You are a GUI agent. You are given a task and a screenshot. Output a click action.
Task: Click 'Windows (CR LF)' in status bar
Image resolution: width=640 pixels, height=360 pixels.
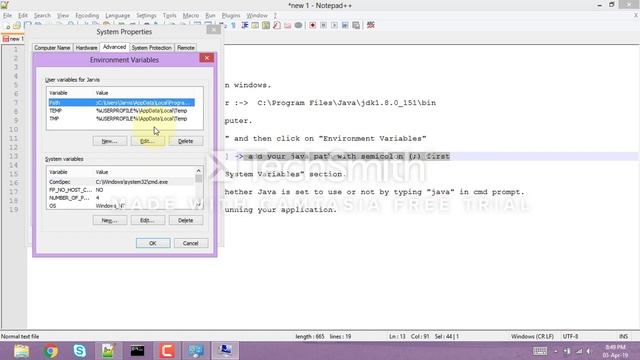point(532,336)
